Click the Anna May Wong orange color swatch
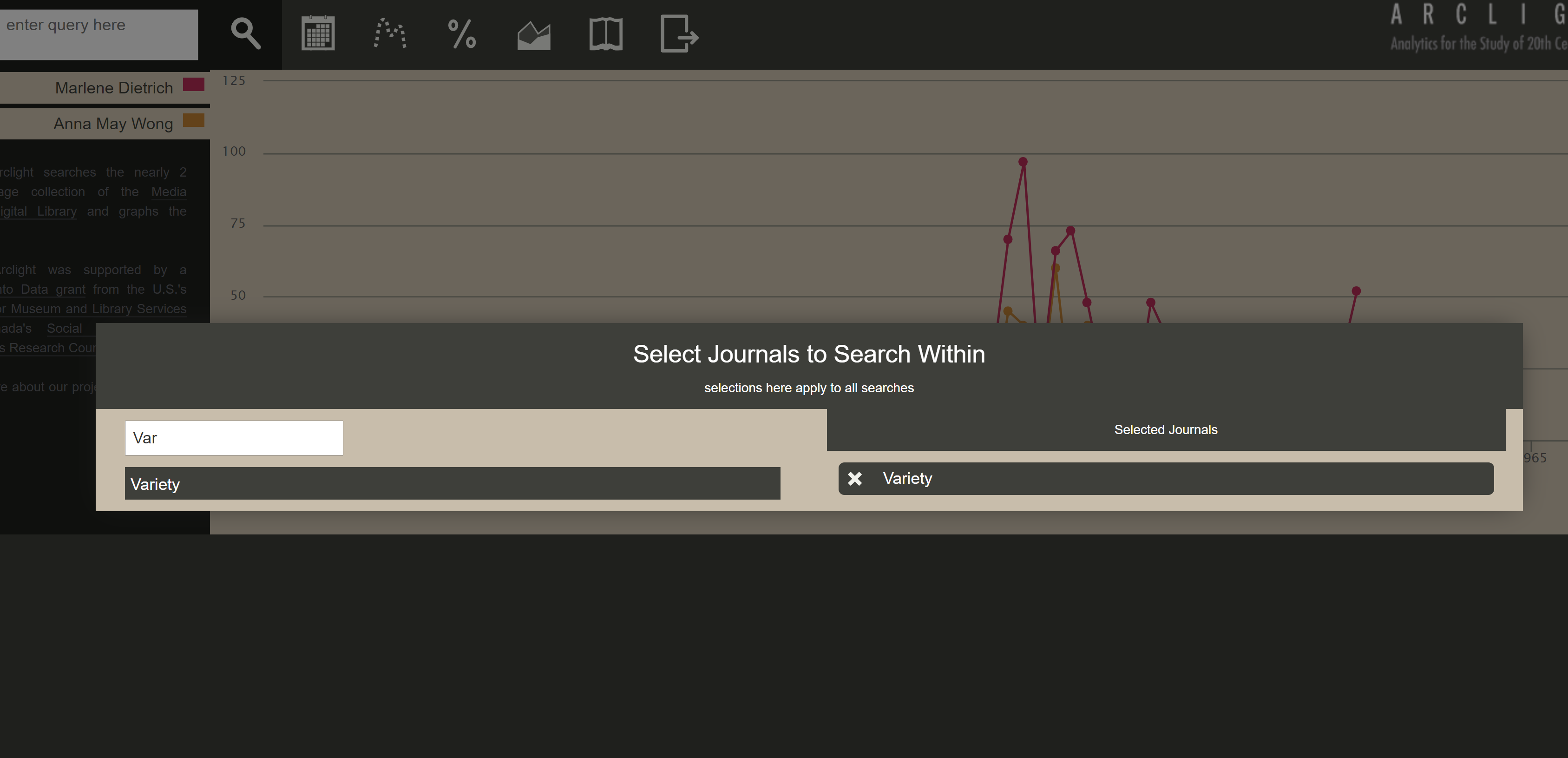 (x=194, y=120)
